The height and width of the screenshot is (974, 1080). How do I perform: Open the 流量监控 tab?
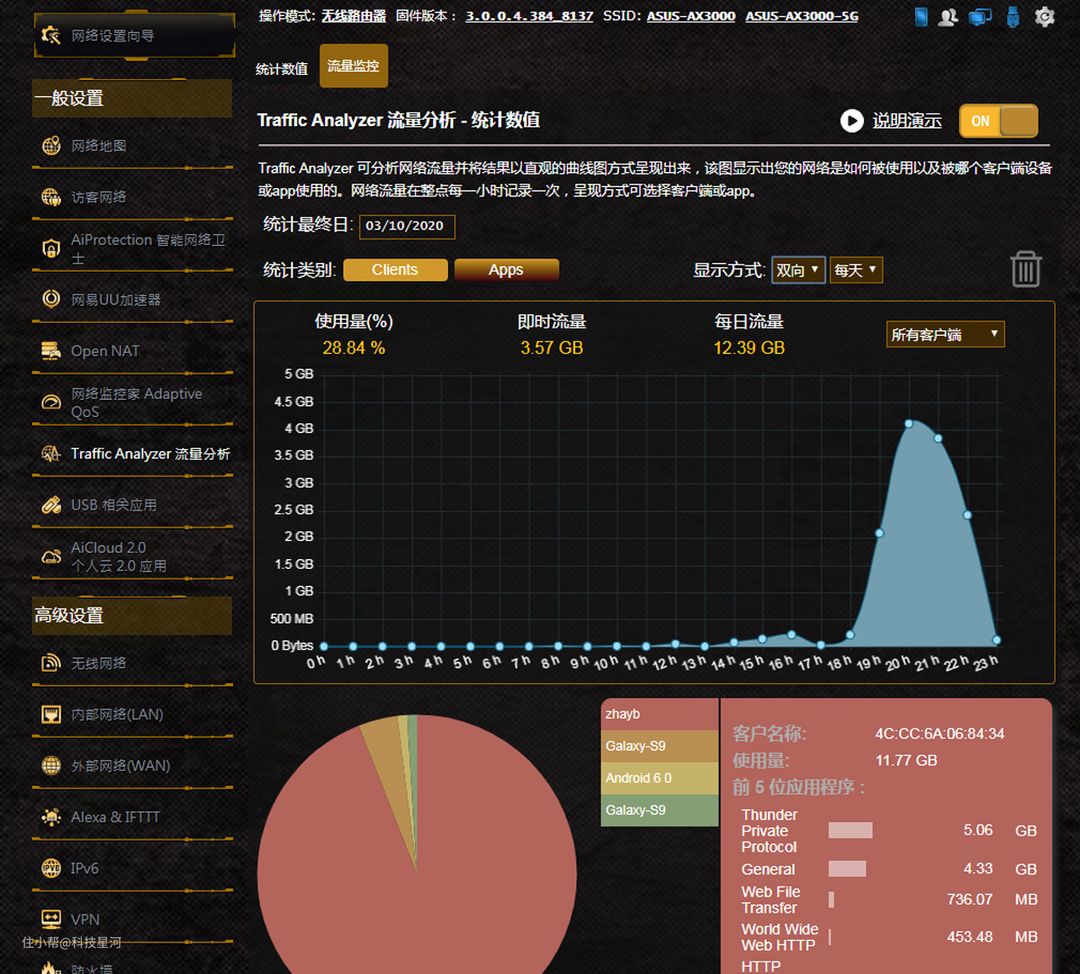[x=353, y=66]
